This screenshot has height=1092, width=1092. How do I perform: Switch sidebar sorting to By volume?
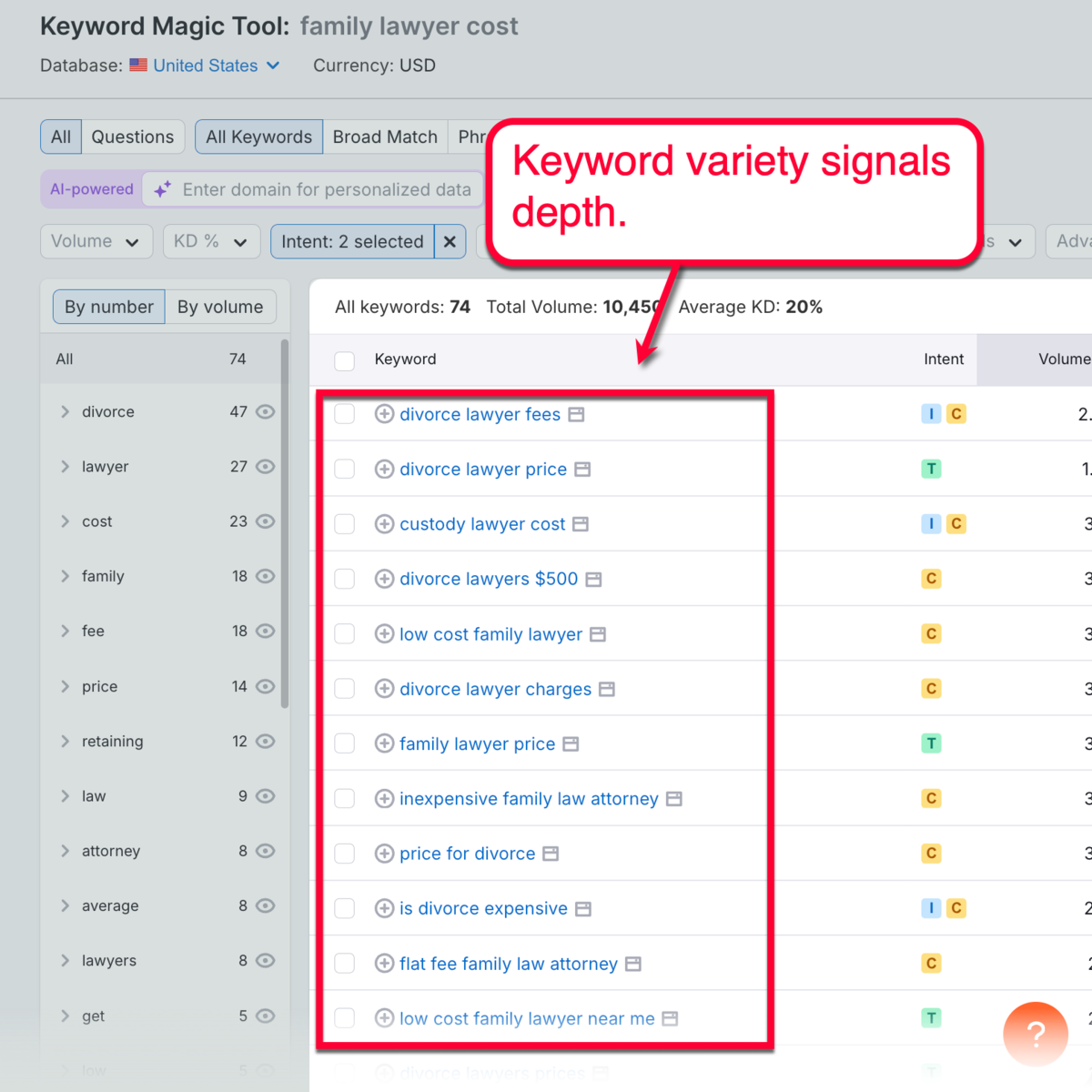(220, 307)
